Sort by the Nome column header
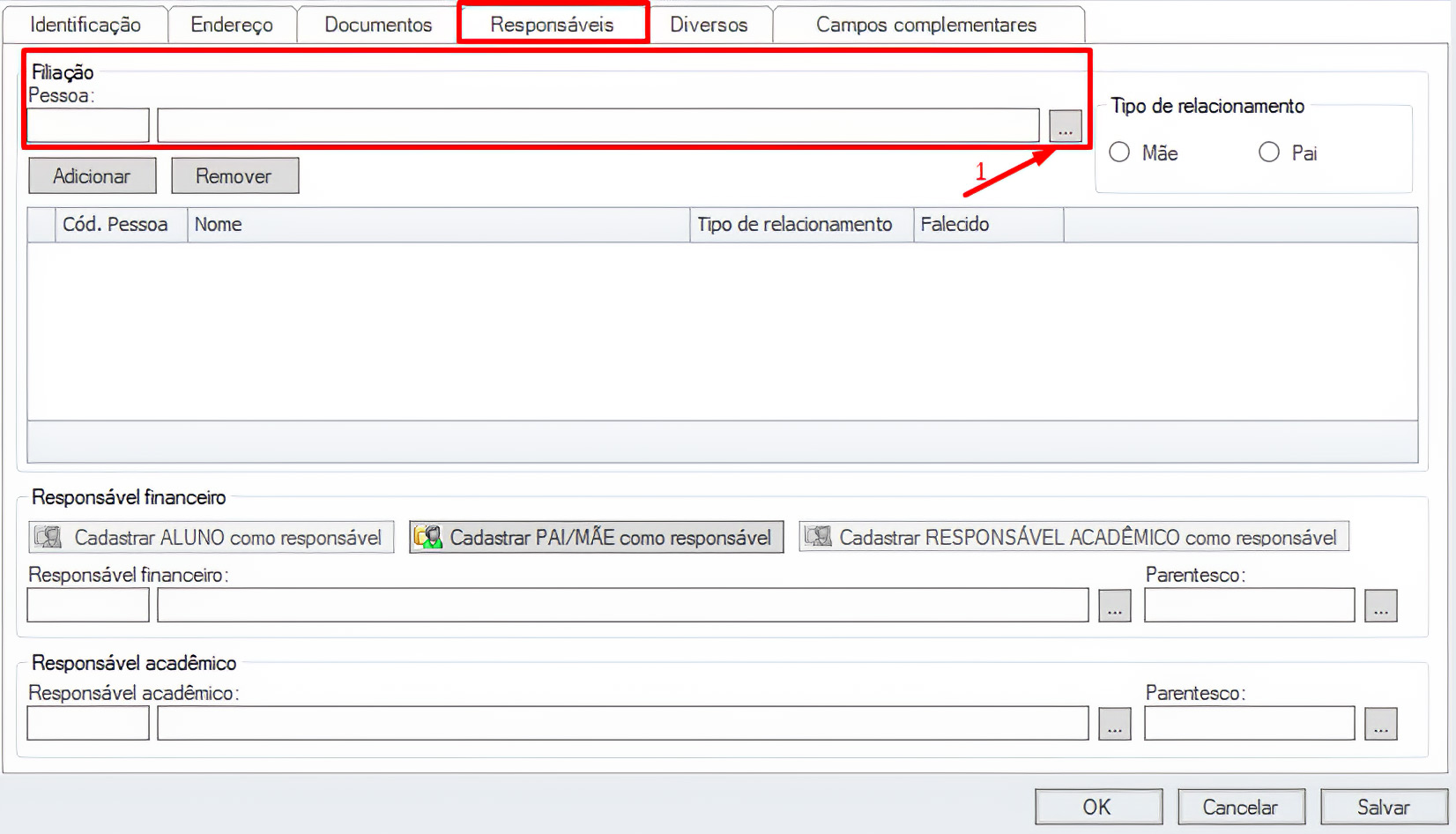Viewport: 1456px width, 834px height. [437, 225]
